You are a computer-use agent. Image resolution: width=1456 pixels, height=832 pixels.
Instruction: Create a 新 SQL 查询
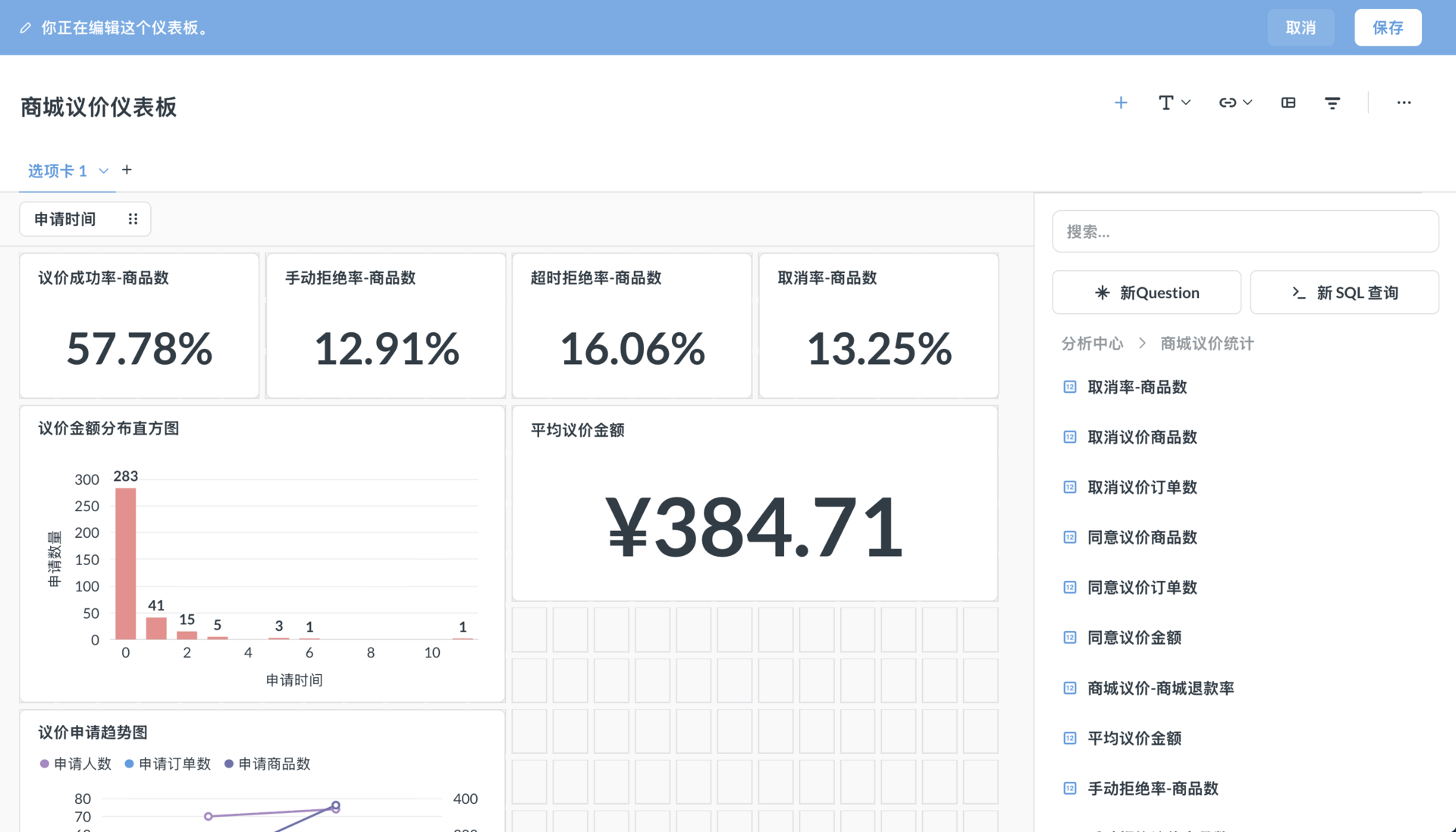1344,292
